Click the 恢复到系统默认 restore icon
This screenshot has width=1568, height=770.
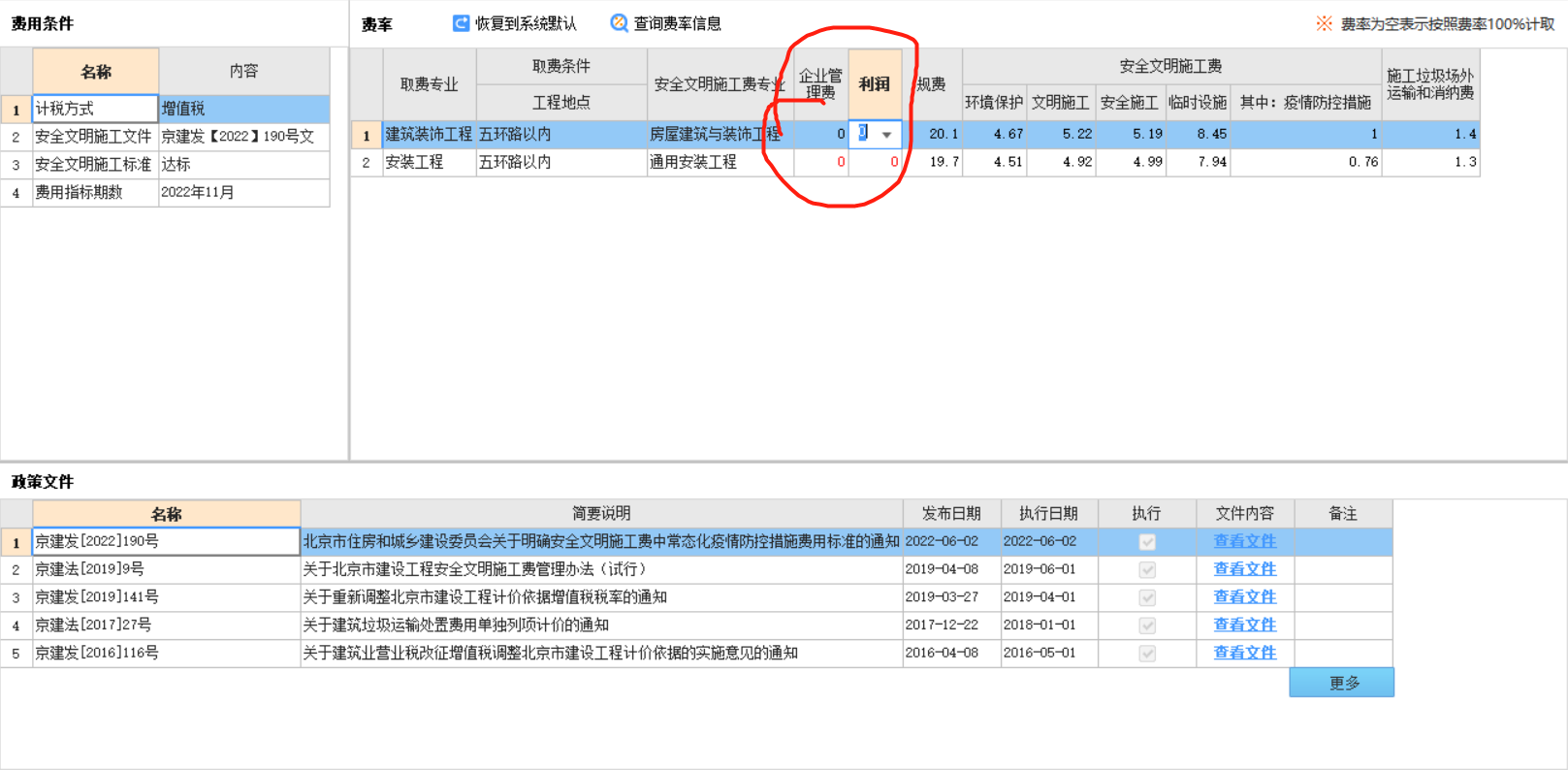coord(462,23)
